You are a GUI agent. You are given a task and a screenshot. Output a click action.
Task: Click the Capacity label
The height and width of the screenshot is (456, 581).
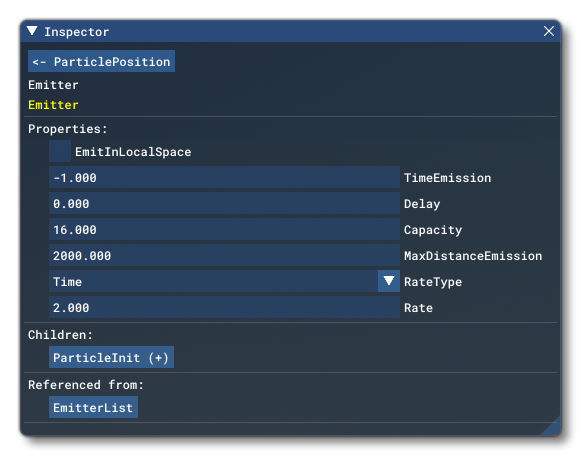coord(433,230)
